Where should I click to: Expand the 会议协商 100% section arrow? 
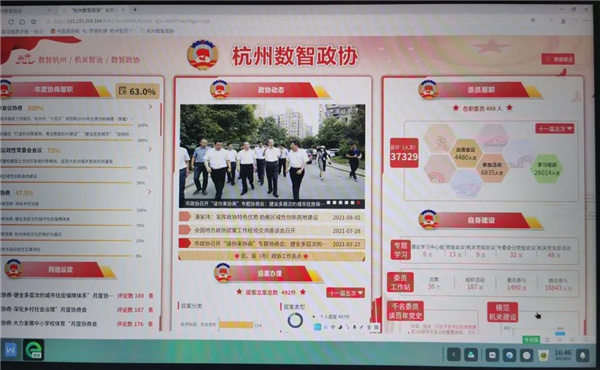150,107
